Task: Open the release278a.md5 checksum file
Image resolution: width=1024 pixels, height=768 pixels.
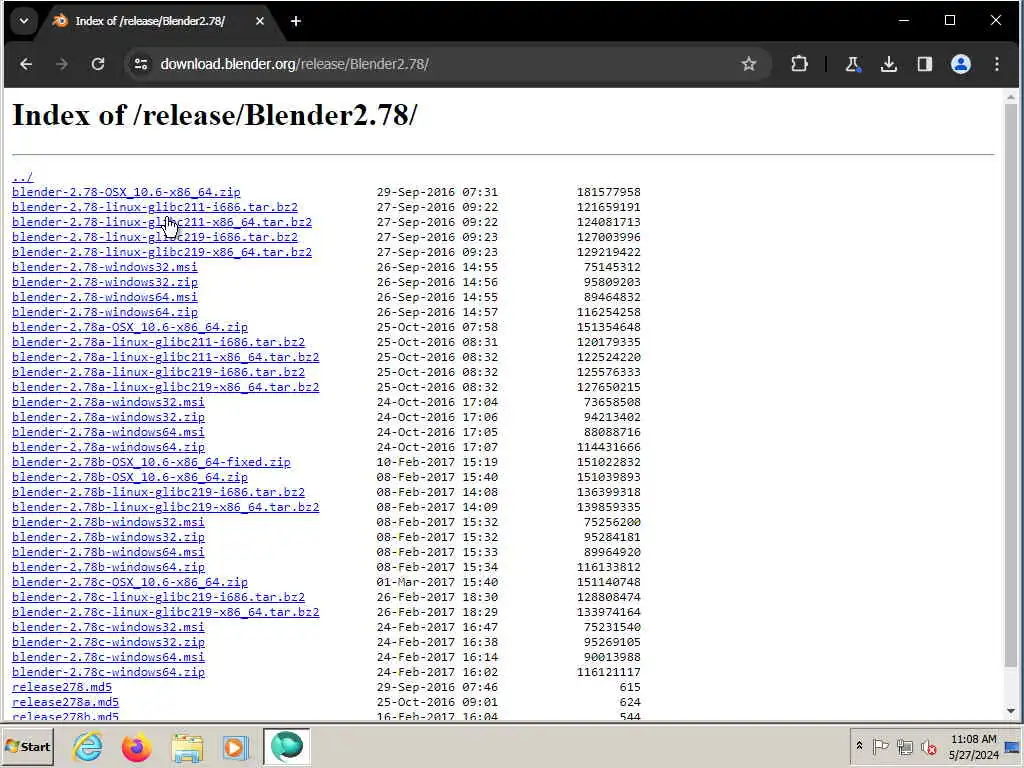Action: point(65,703)
